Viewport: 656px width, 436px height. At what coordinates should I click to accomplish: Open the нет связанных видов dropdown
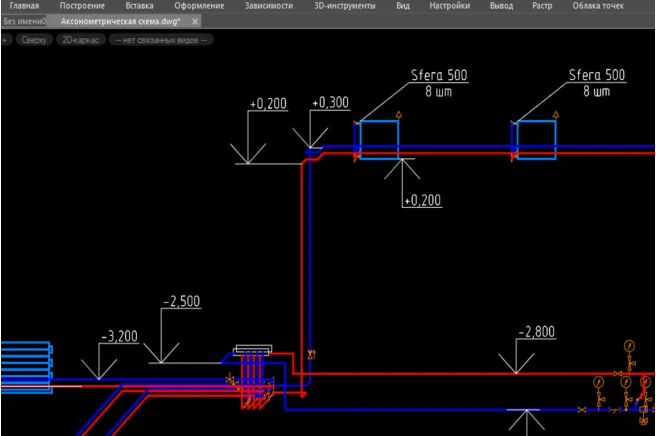pos(161,40)
